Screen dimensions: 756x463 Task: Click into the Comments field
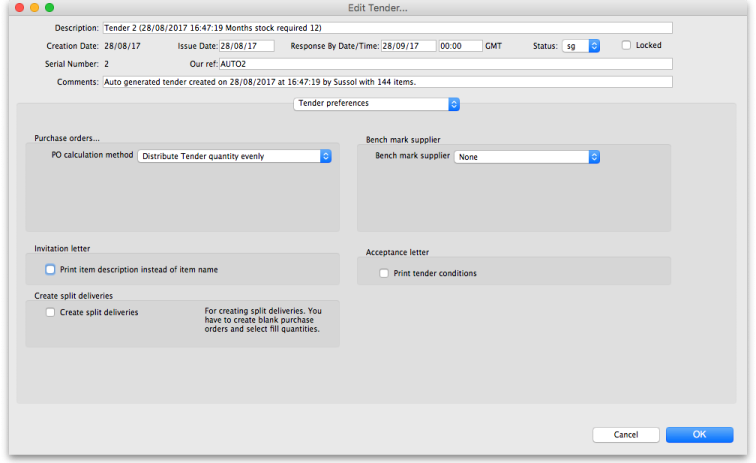387,82
